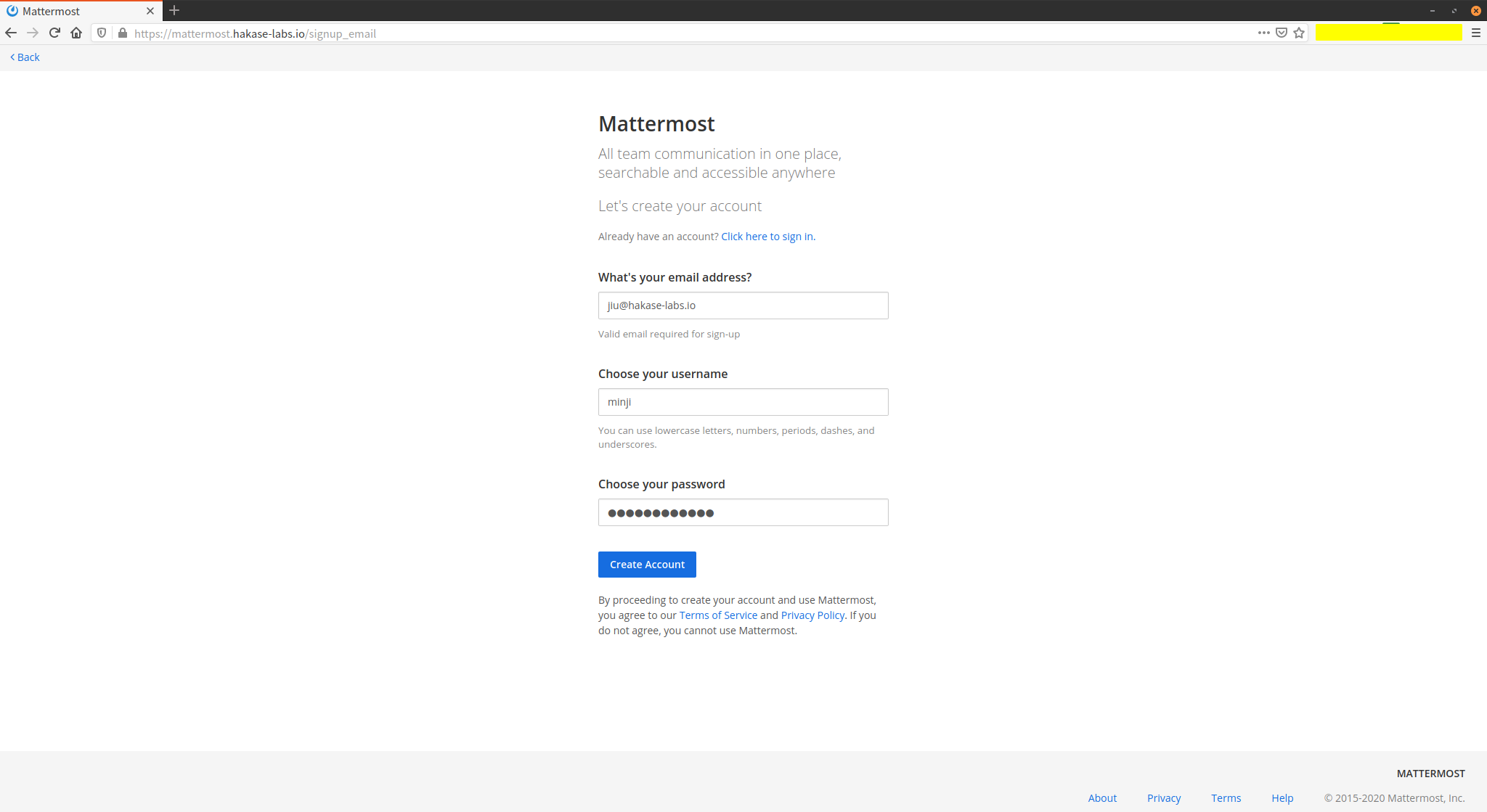Restore the browser window size
This screenshot has width=1487, height=812.
1454,11
